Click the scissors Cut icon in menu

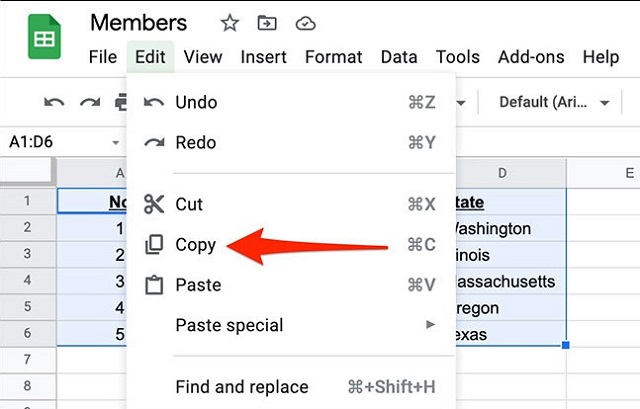tap(154, 204)
